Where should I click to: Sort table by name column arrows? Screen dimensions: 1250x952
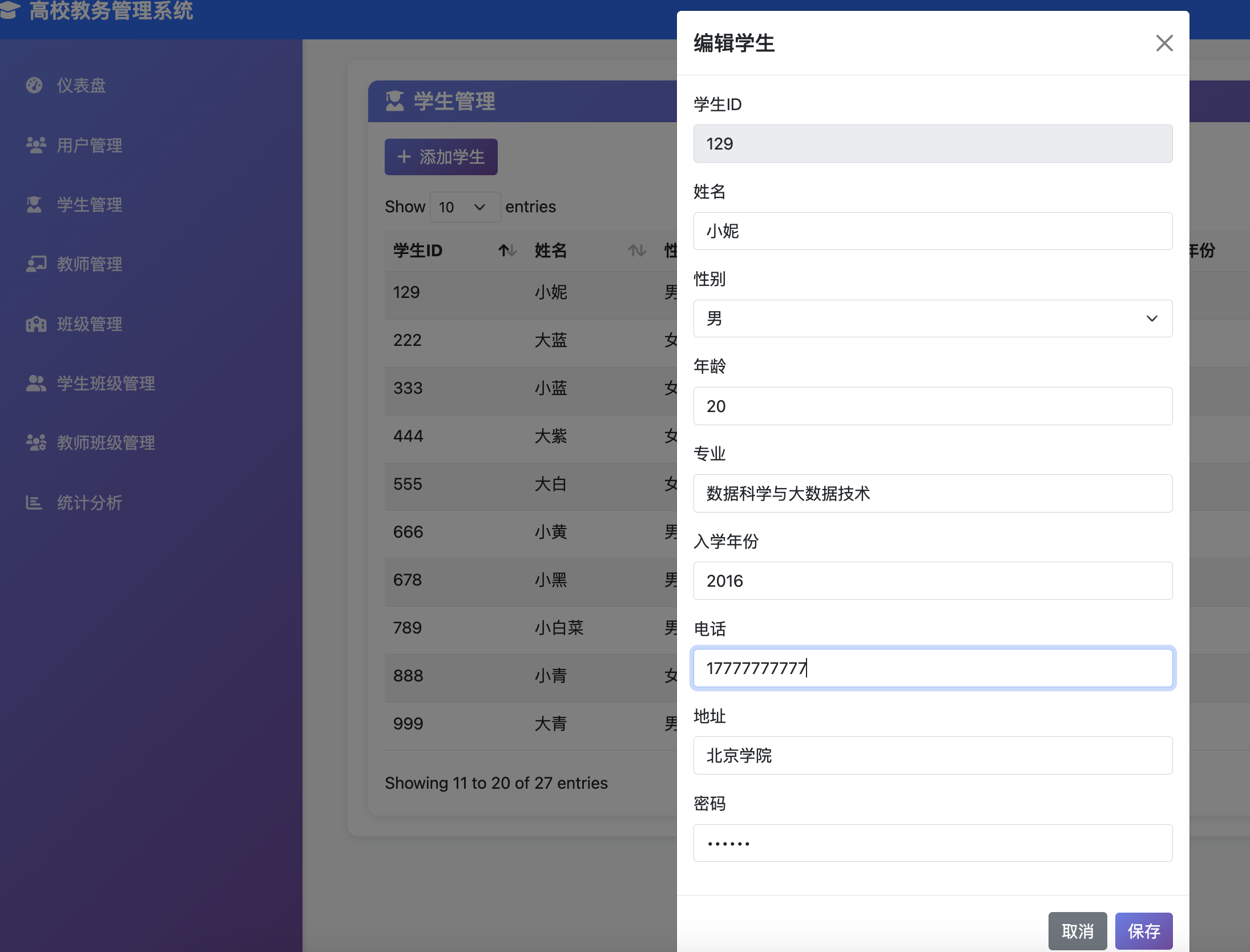pos(637,251)
